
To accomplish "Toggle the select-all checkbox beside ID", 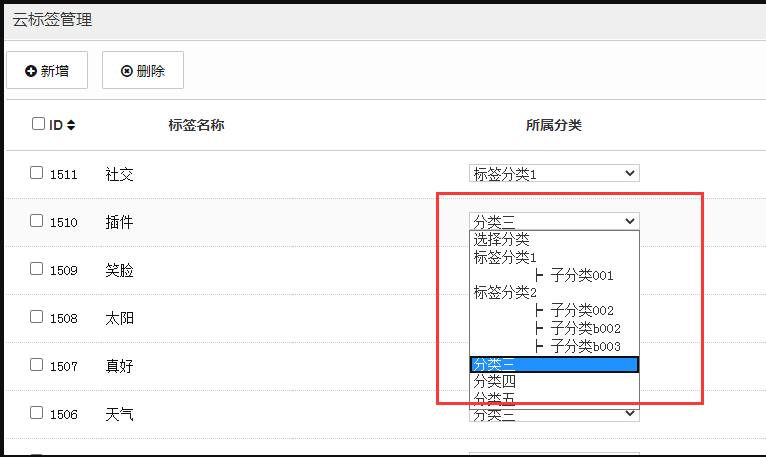I will tap(38, 124).
